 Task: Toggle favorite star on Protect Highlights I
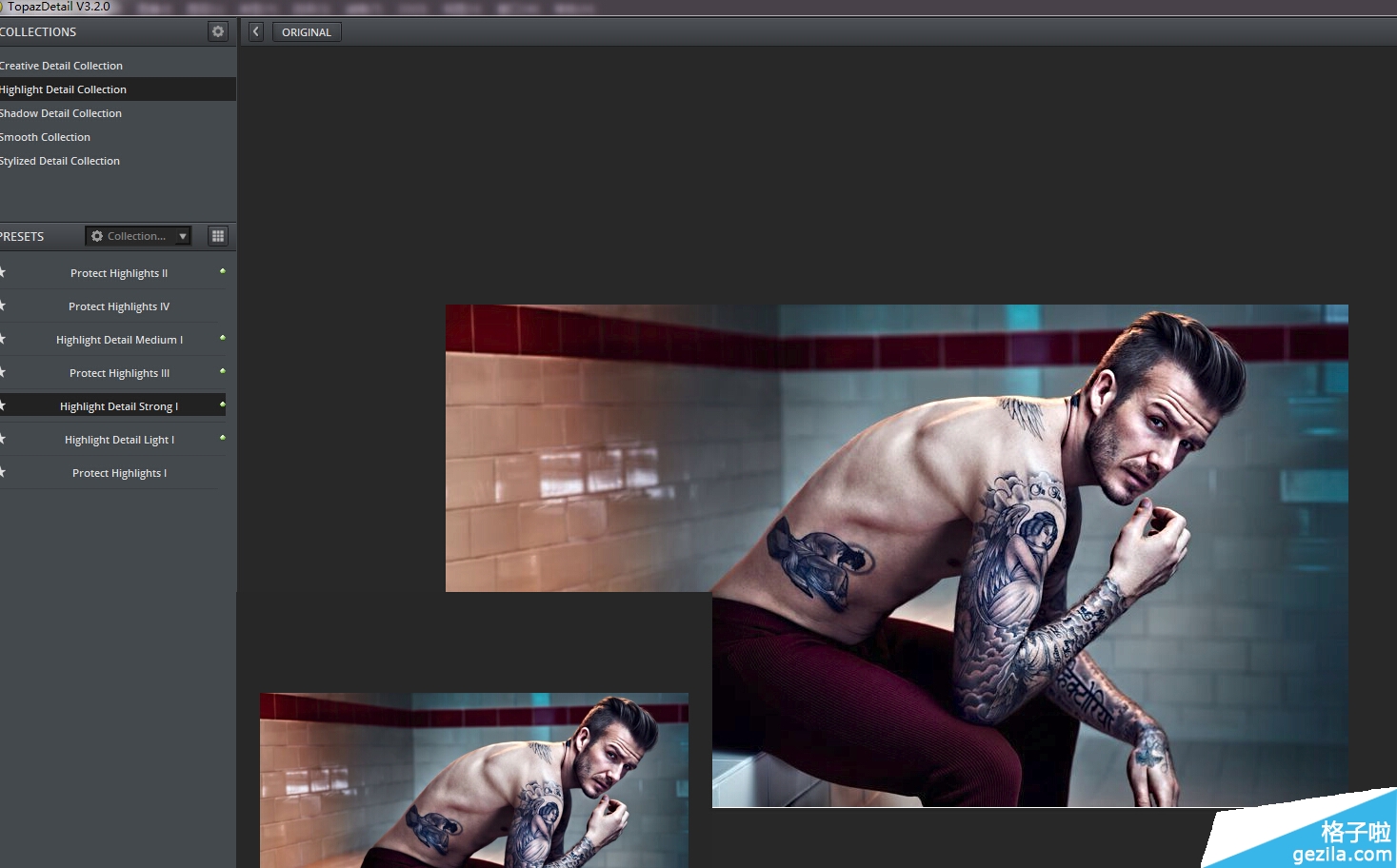coord(3,472)
